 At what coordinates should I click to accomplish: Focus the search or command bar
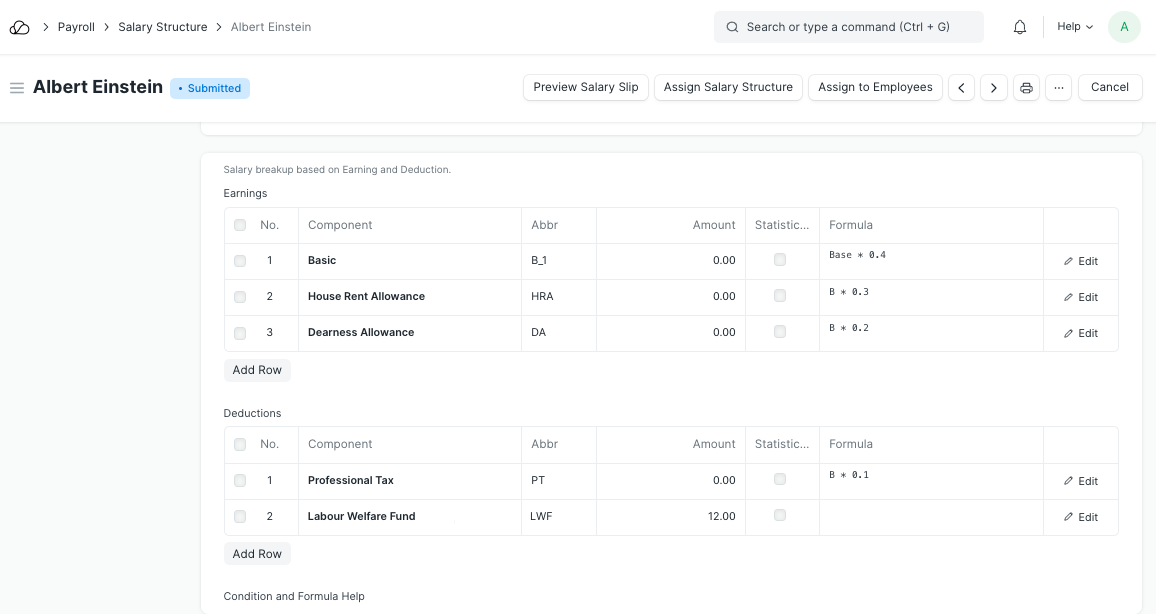(848, 27)
